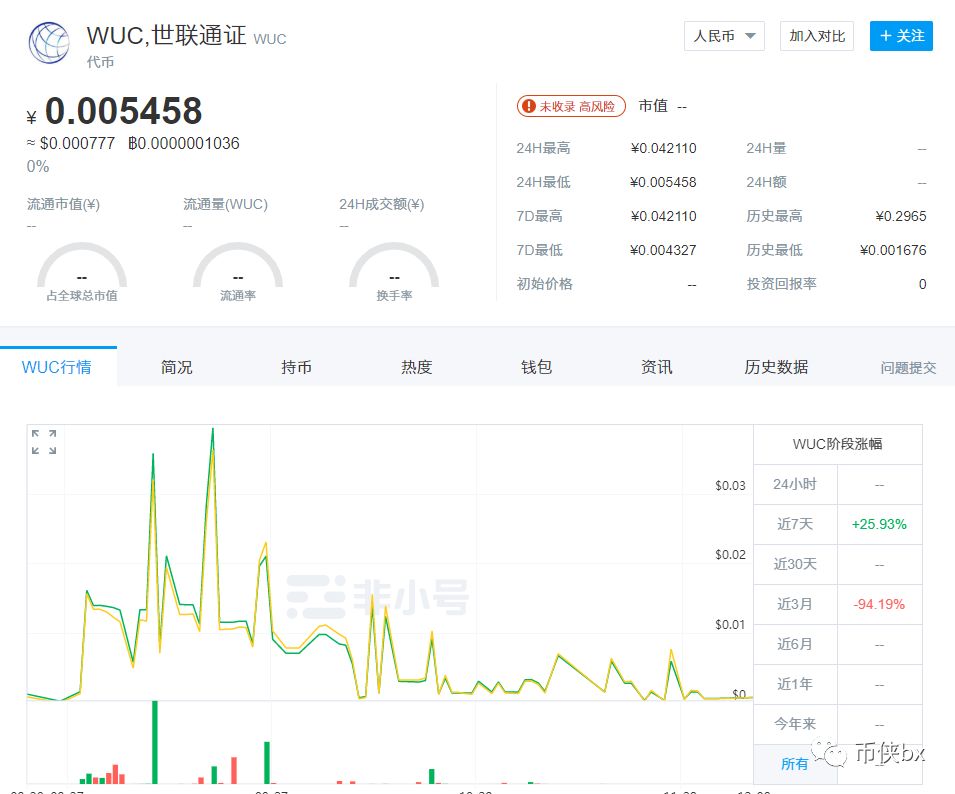Click the 初始价格 label

click(544, 284)
